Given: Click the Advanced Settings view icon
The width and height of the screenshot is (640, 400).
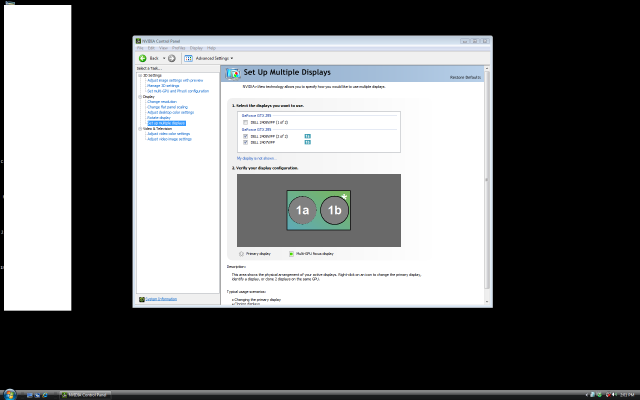Looking at the screenshot, I should [x=188, y=58].
